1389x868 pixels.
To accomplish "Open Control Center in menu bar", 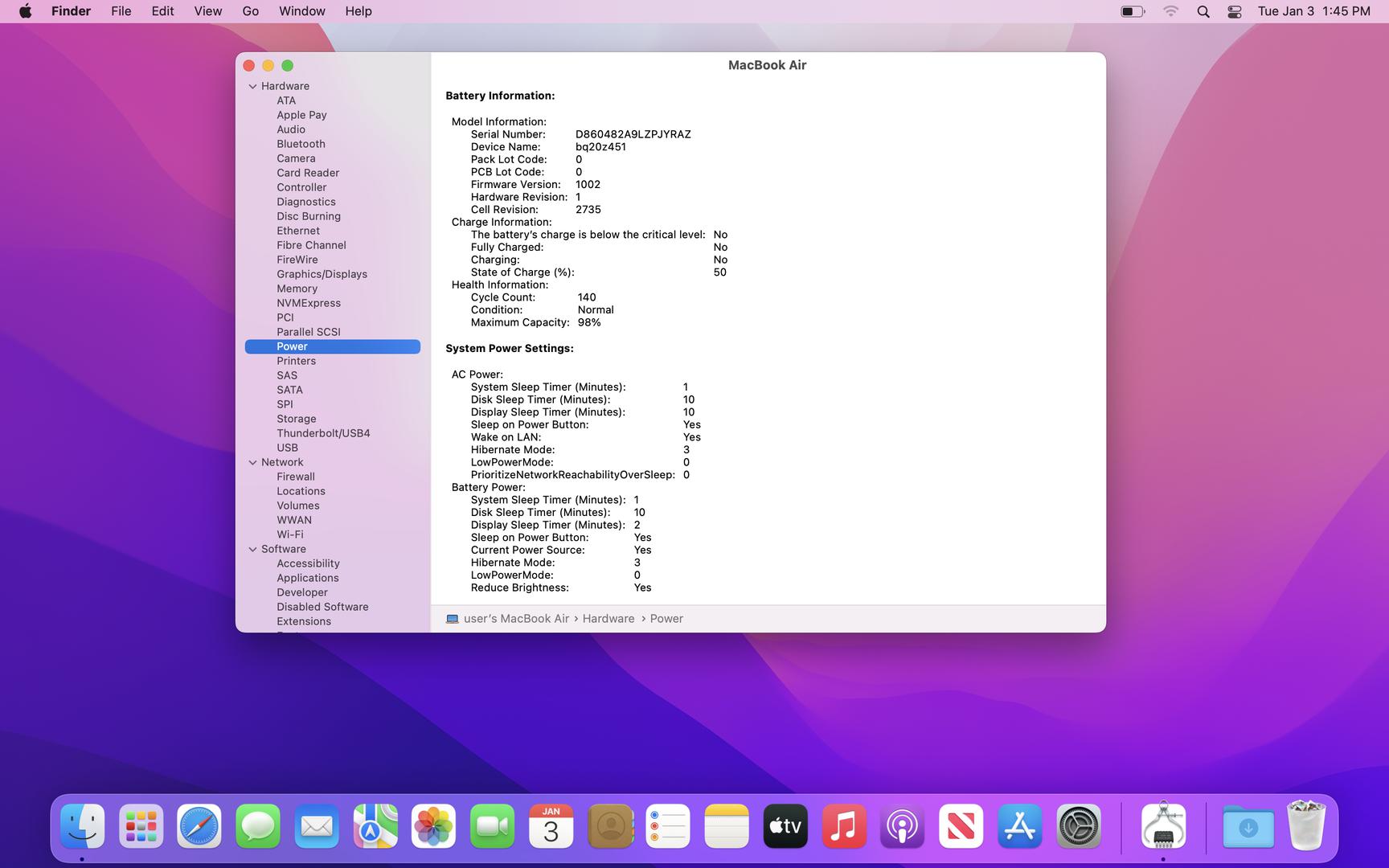I will (1235, 11).
